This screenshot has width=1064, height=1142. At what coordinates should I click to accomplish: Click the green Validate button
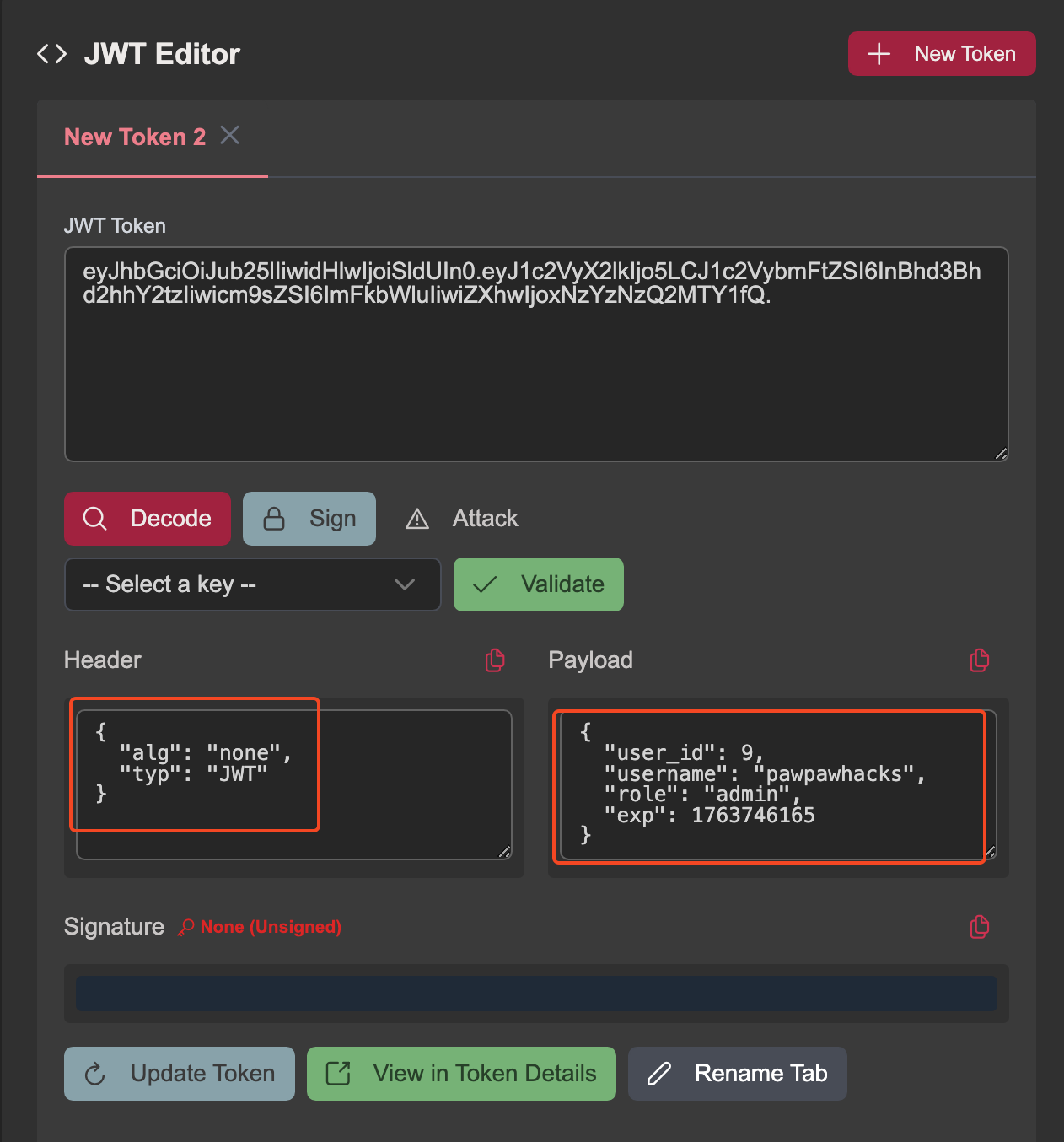pyautogui.click(x=538, y=584)
